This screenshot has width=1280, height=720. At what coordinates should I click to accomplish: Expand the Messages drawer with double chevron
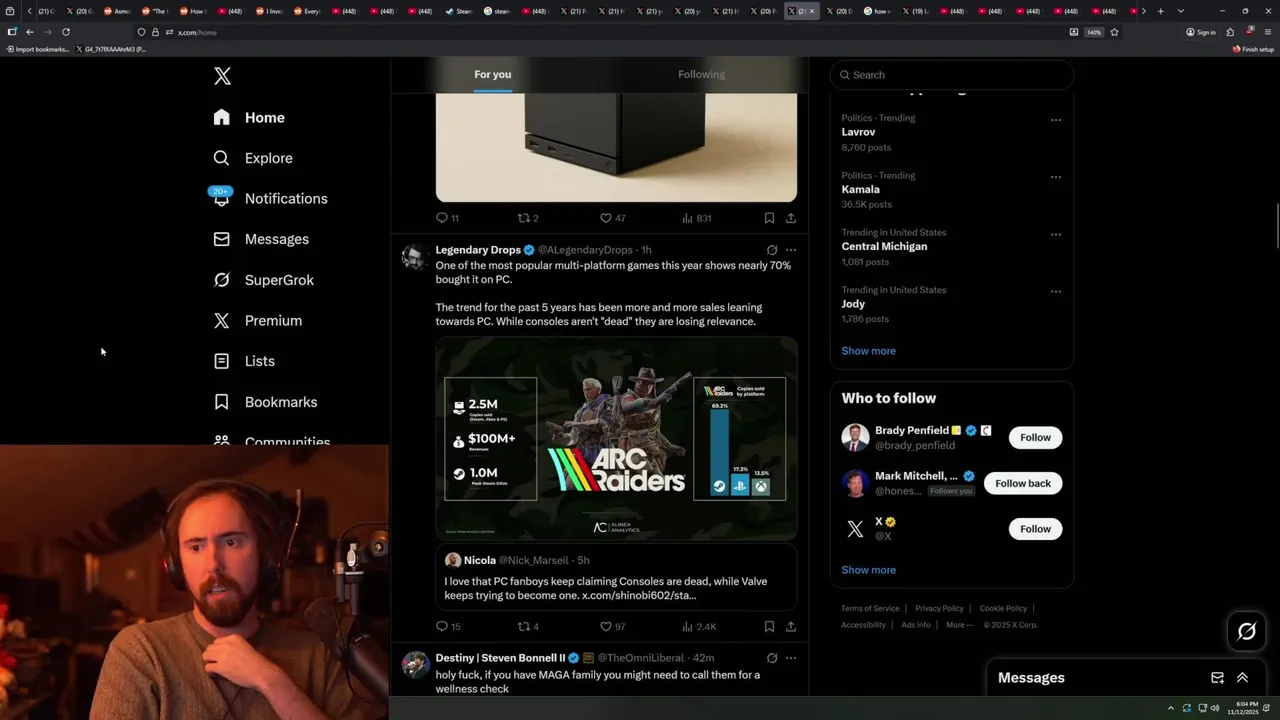1242,677
